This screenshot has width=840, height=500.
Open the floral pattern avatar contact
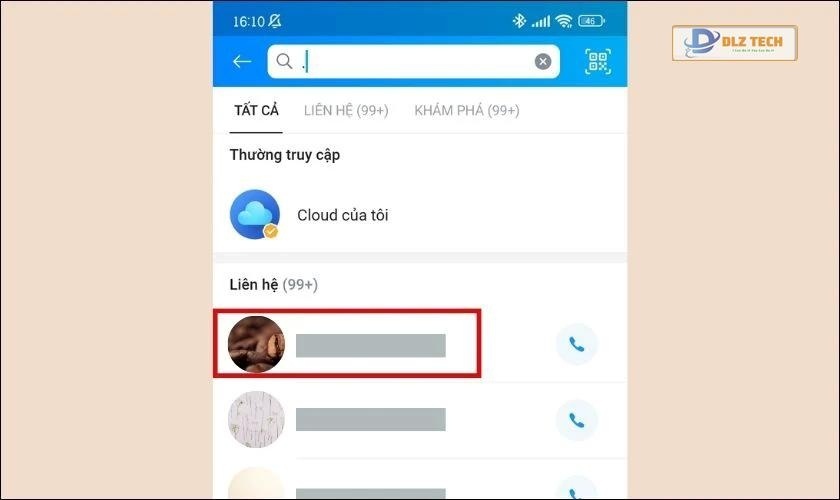click(x=256, y=419)
